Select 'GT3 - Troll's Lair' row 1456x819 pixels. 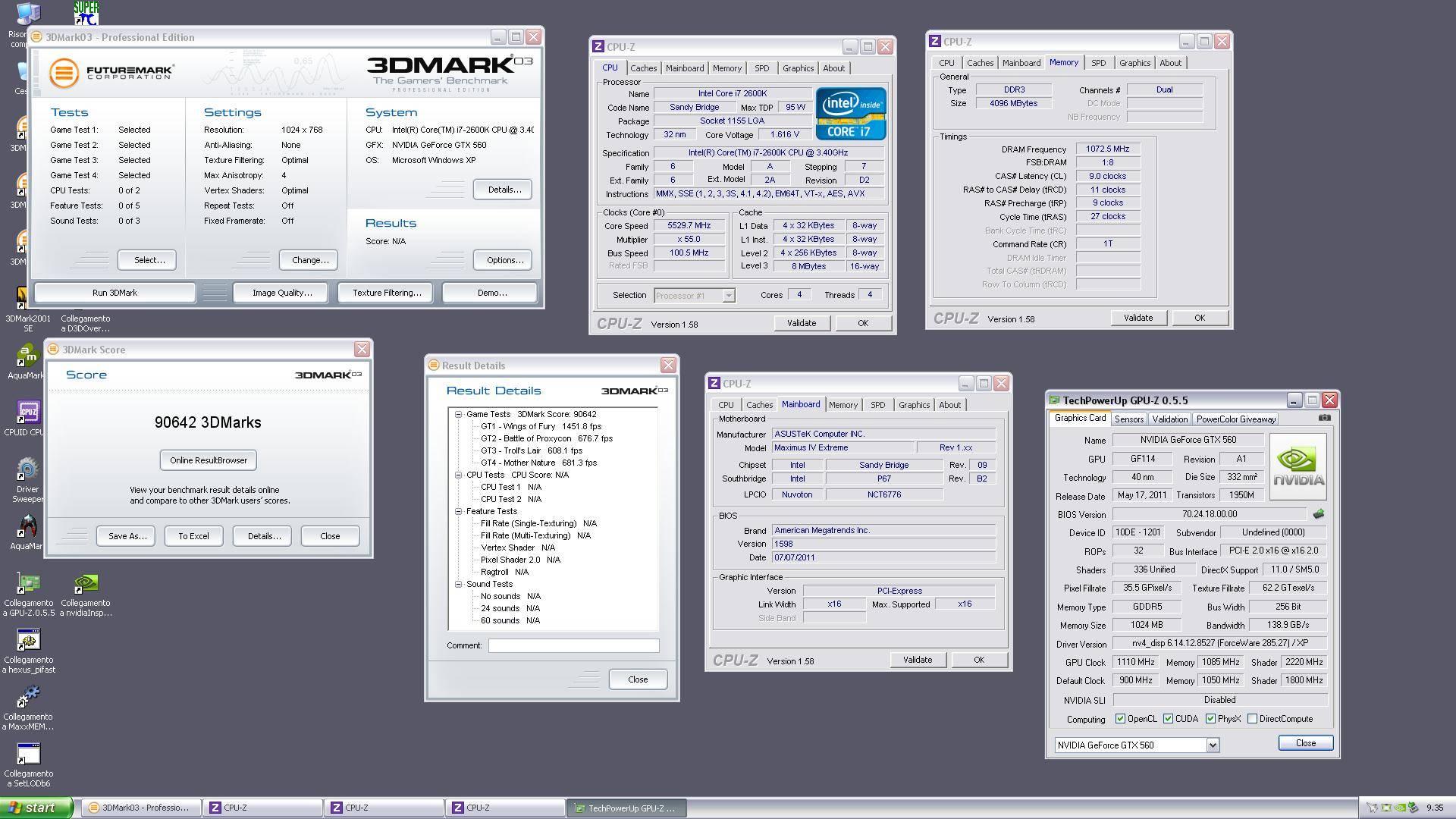click(x=531, y=450)
